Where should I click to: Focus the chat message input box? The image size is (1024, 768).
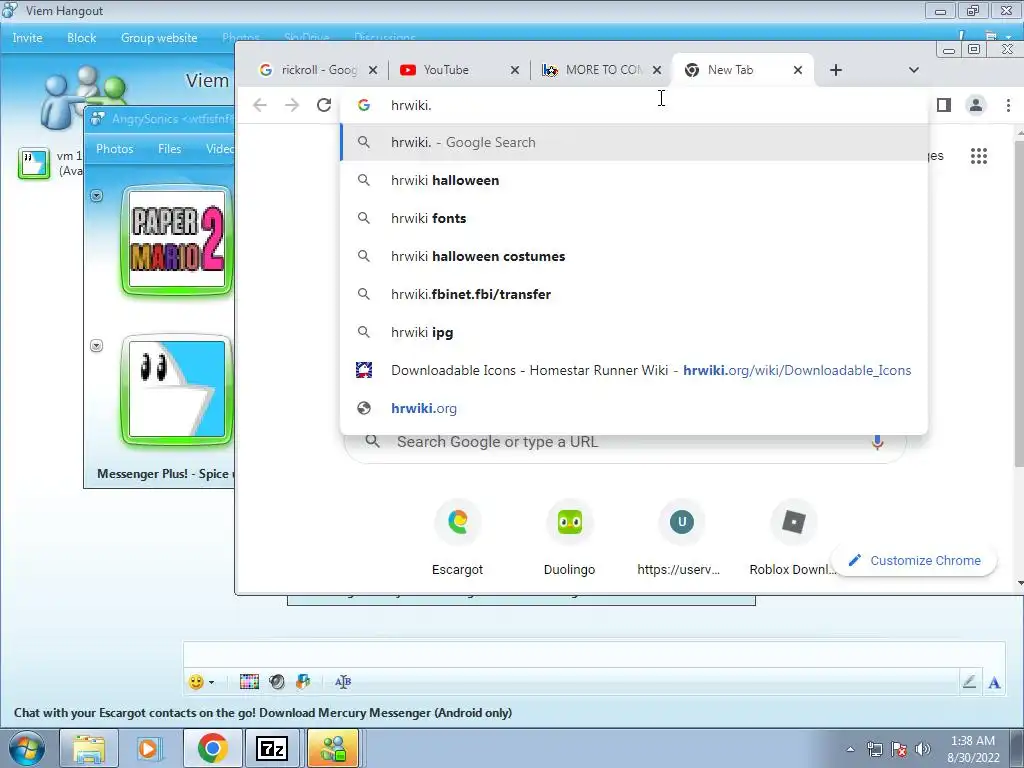[x=593, y=654]
